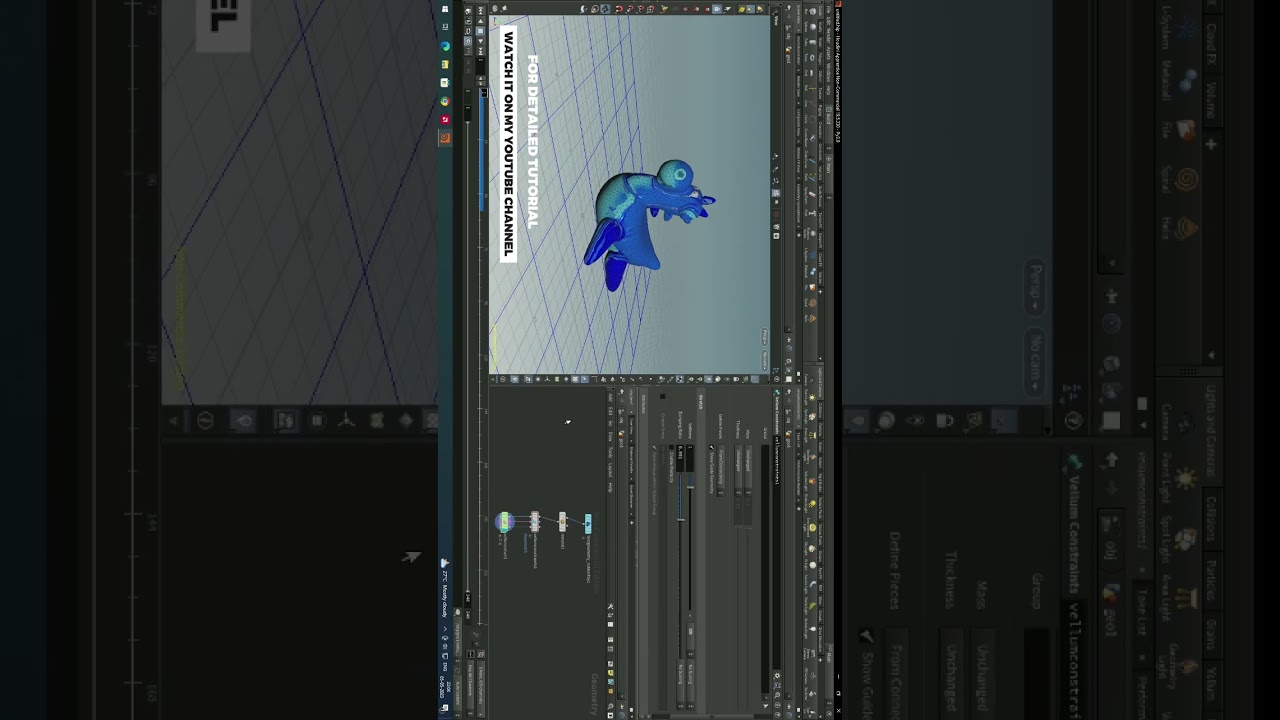Toggle Show Guide Geometry checkbox
The height and width of the screenshot is (720, 1280).
pyautogui.click(x=711, y=447)
